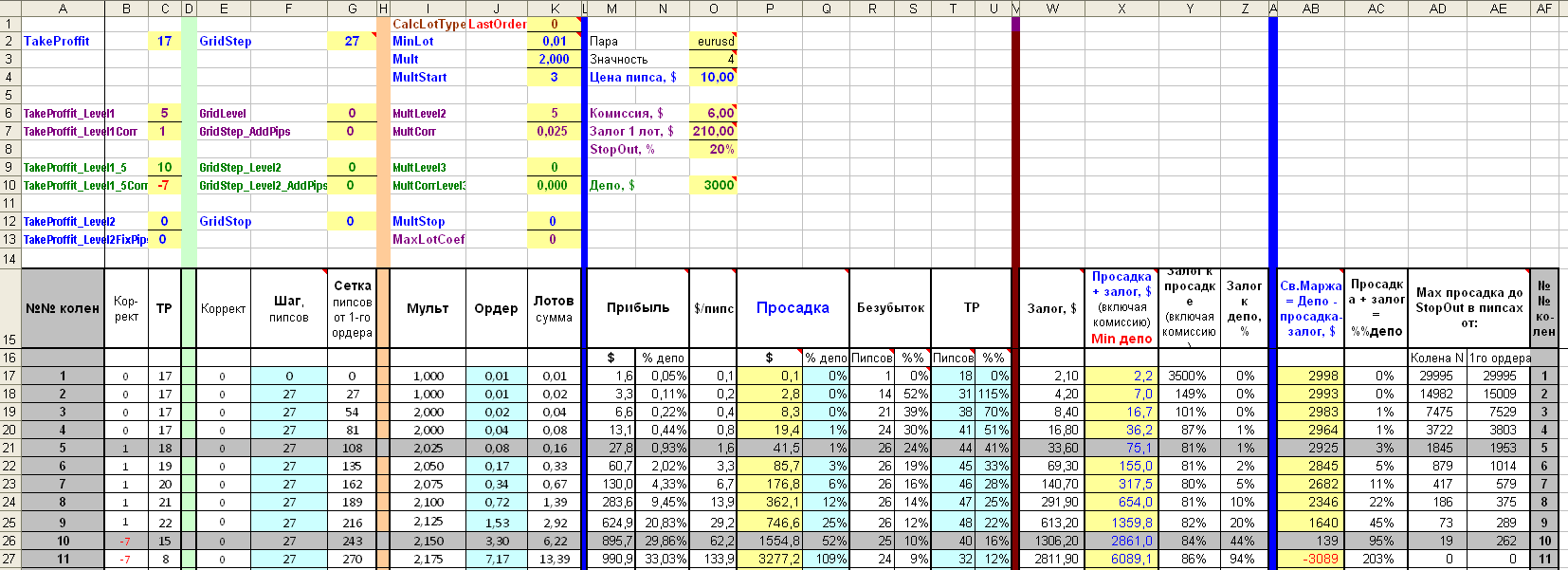Image resolution: width=1568 pixels, height=570 pixels.
Task: Click the StopOut value cell 20%
Action: pyautogui.click(x=713, y=149)
